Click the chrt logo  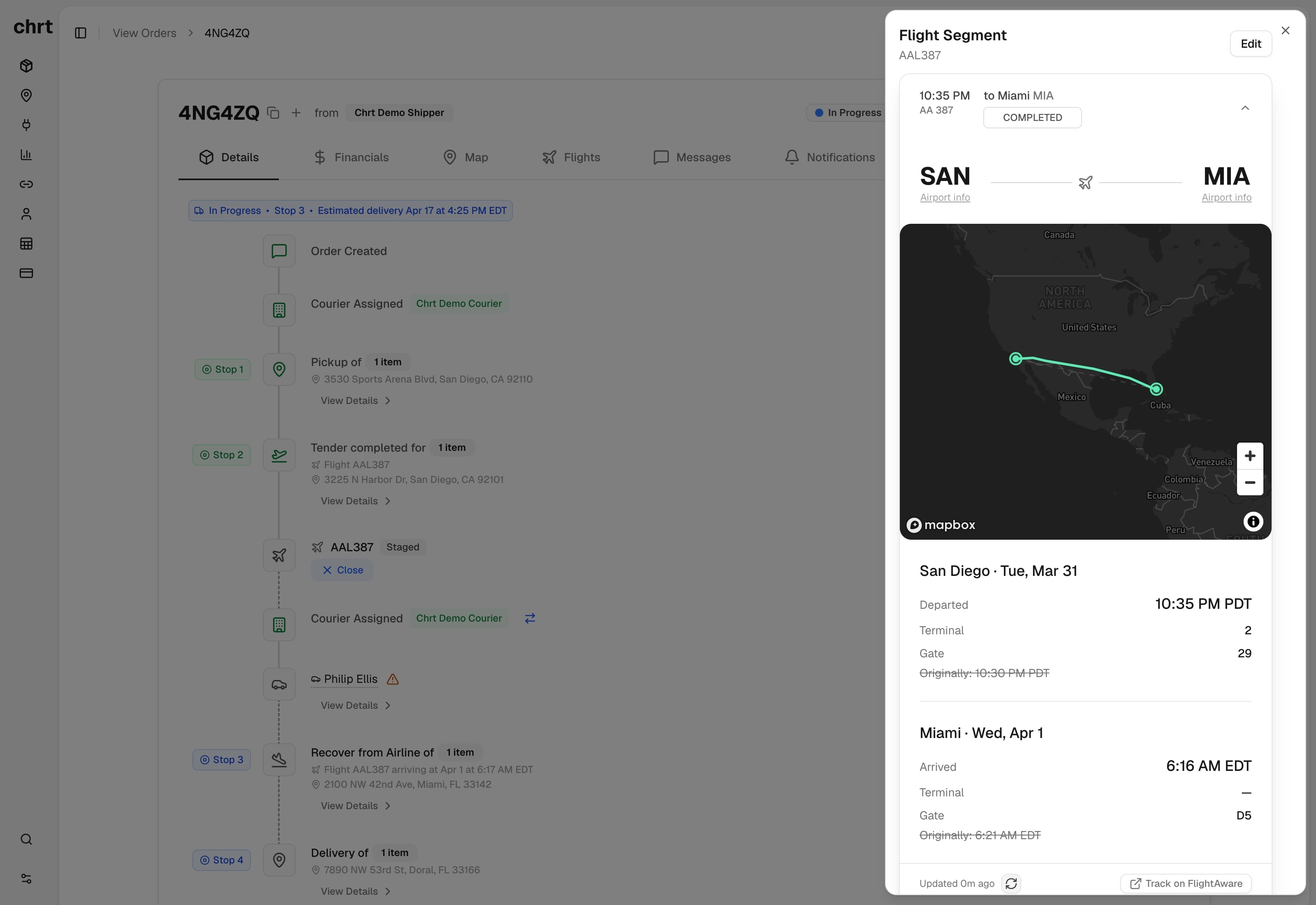[33, 27]
